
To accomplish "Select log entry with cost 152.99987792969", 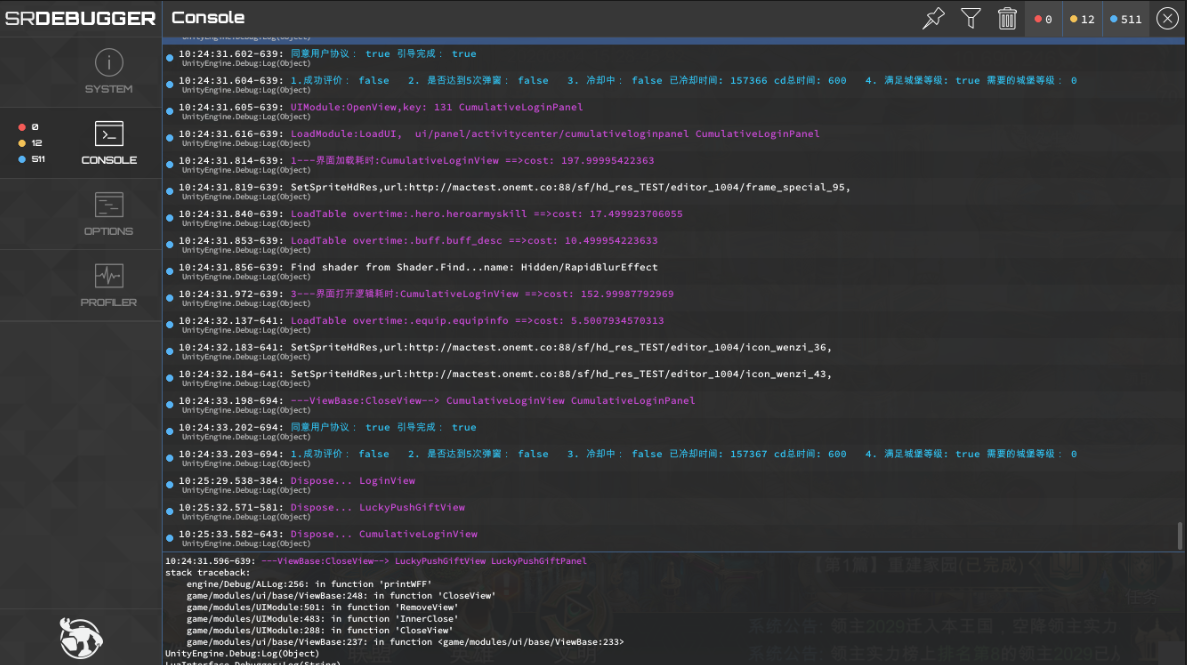I will click(x=673, y=298).
